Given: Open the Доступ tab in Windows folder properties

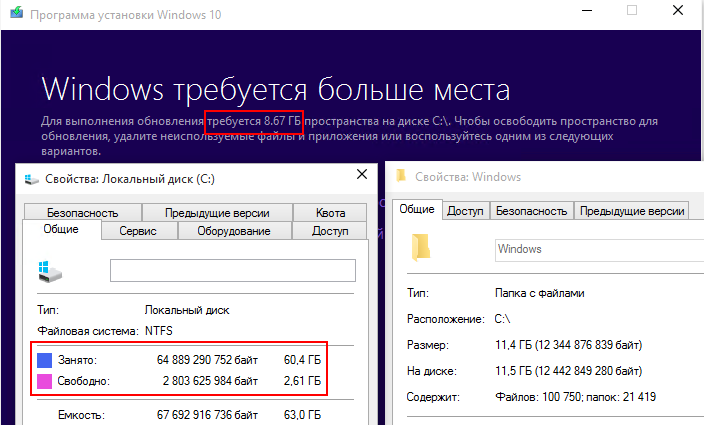Looking at the screenshot, I should pyautogui.click(x=465, y=211).
